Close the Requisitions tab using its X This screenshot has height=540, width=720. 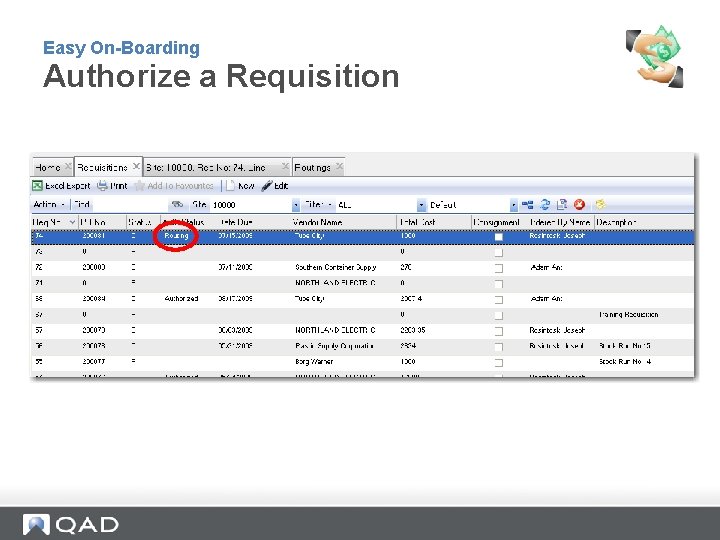pos(136,166)
